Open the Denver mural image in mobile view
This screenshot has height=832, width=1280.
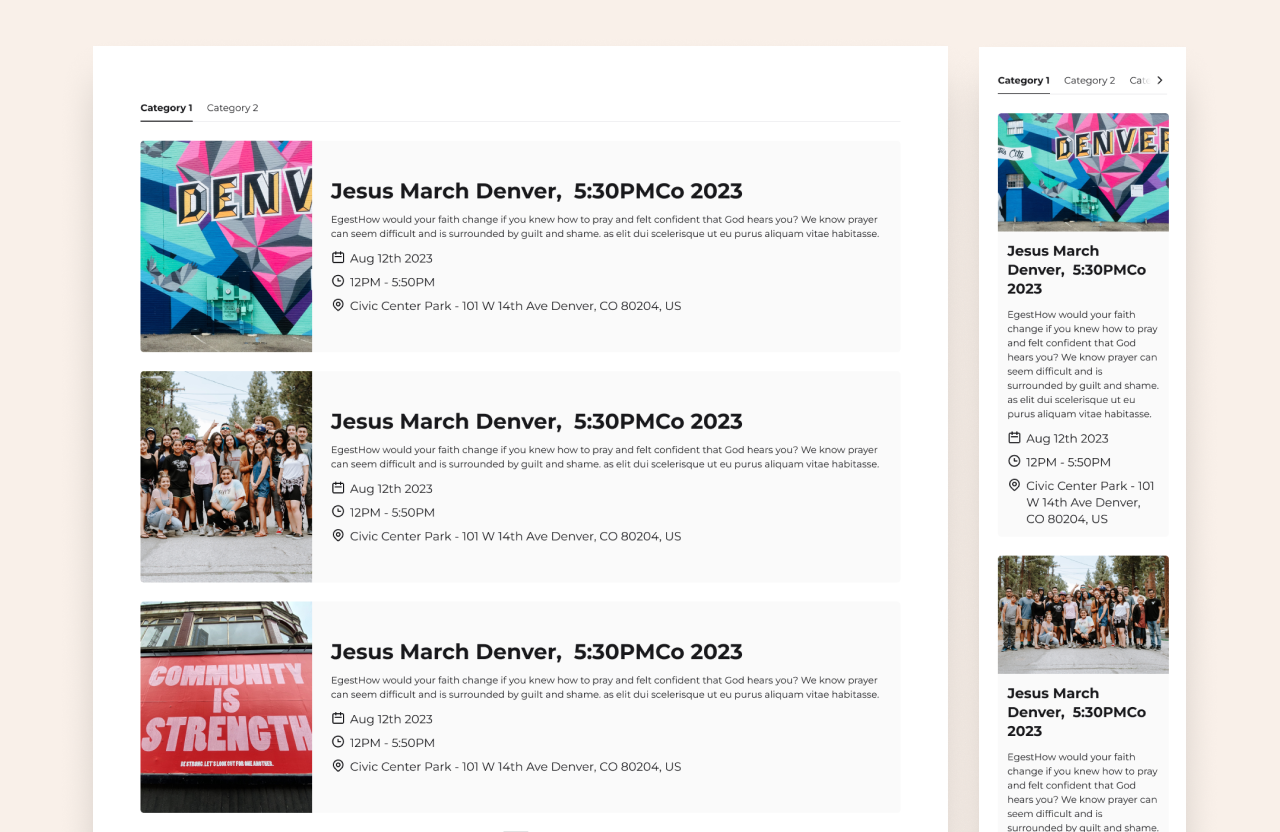tap(1083, 172)
